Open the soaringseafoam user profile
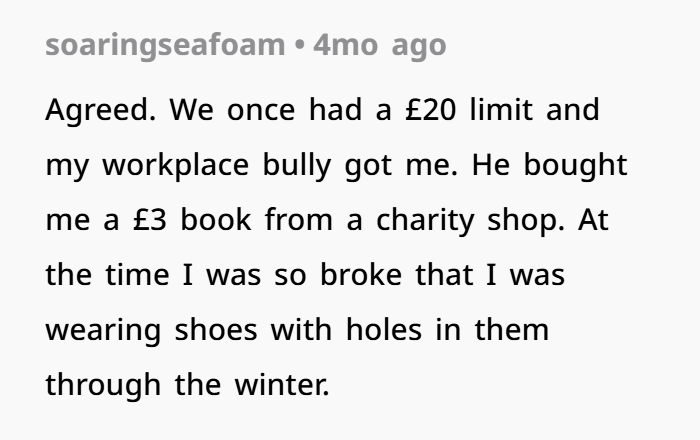The height and width of the screenshot is (440, 700). [165, 46]
